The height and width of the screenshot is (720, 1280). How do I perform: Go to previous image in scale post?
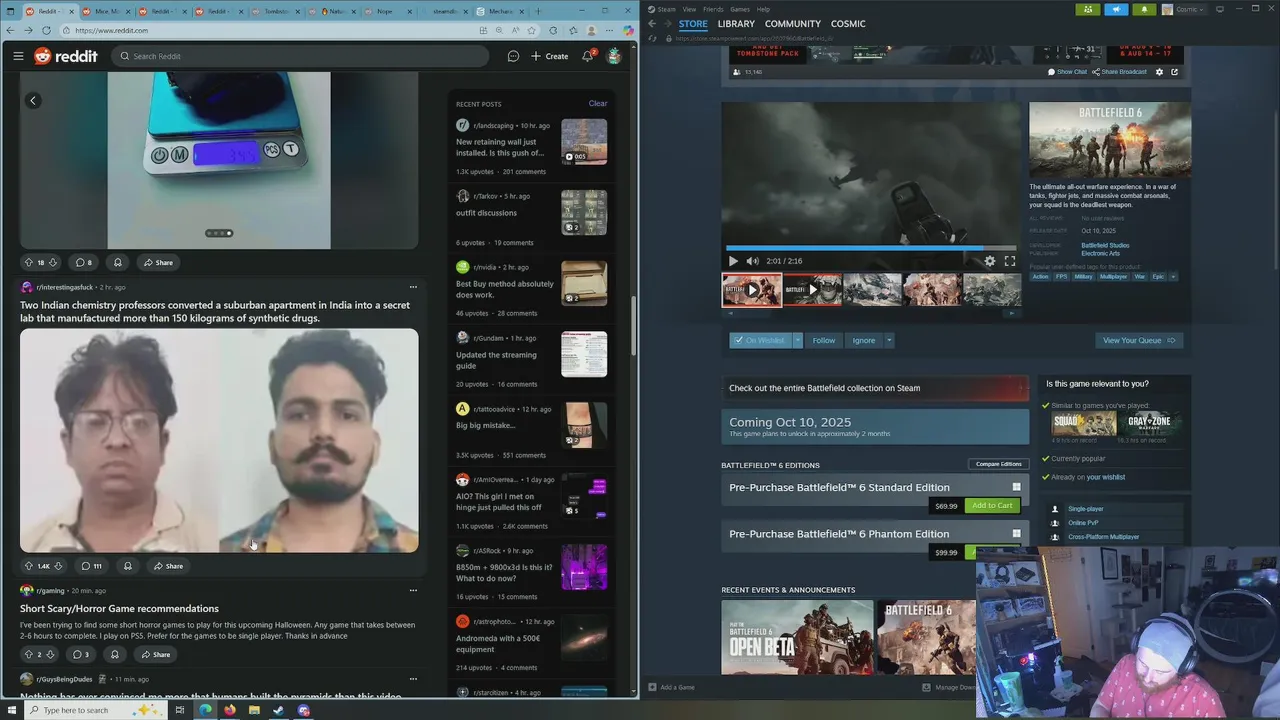33,100
